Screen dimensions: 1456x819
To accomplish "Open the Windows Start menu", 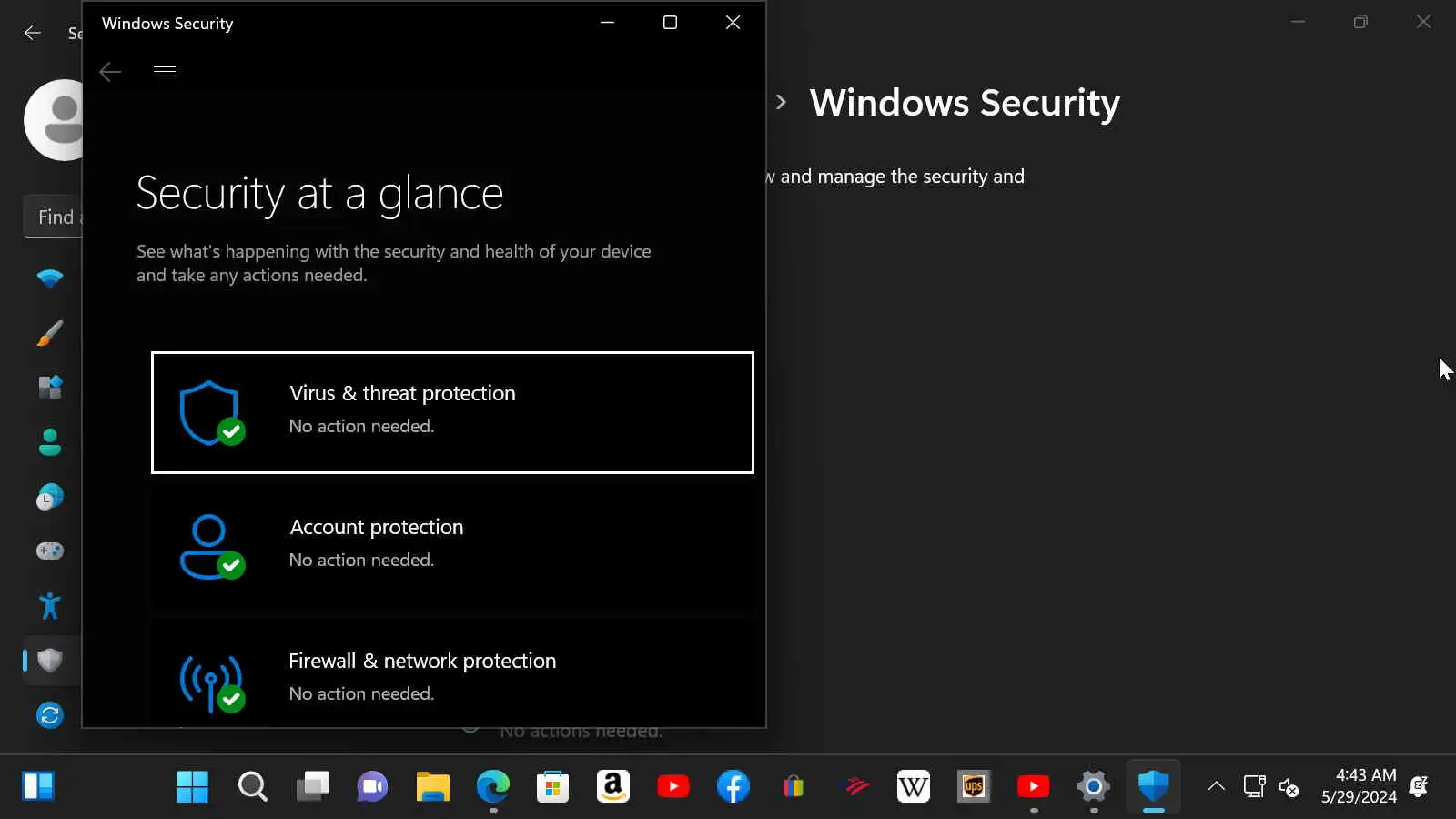I will 192,786.
